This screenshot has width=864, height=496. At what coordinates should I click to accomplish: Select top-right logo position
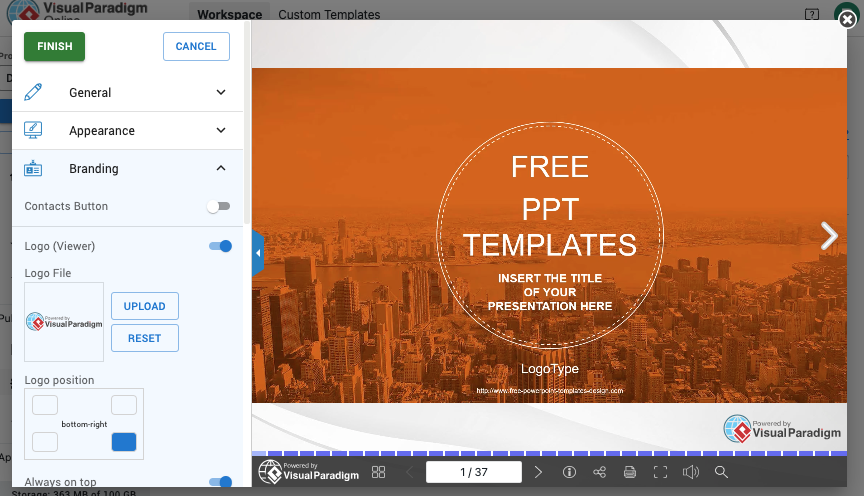[124, 405]
